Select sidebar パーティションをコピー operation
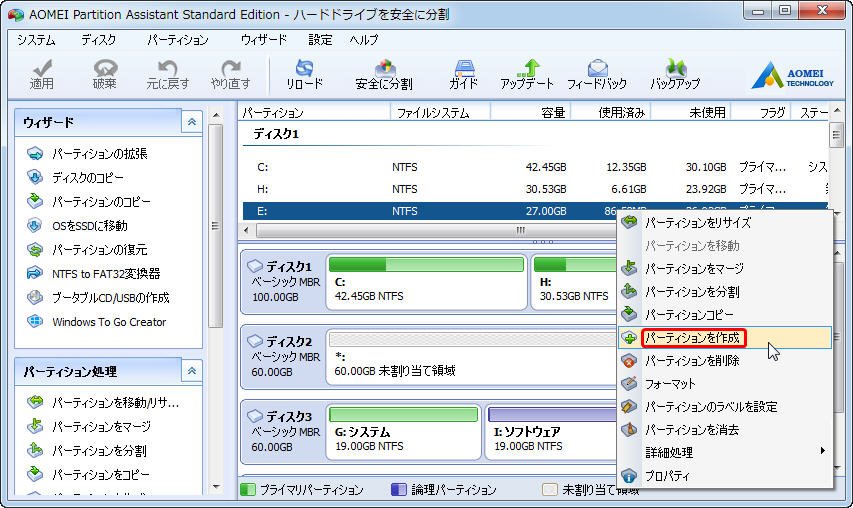This screenshot has height=508, width=853. tap(89, 474)
